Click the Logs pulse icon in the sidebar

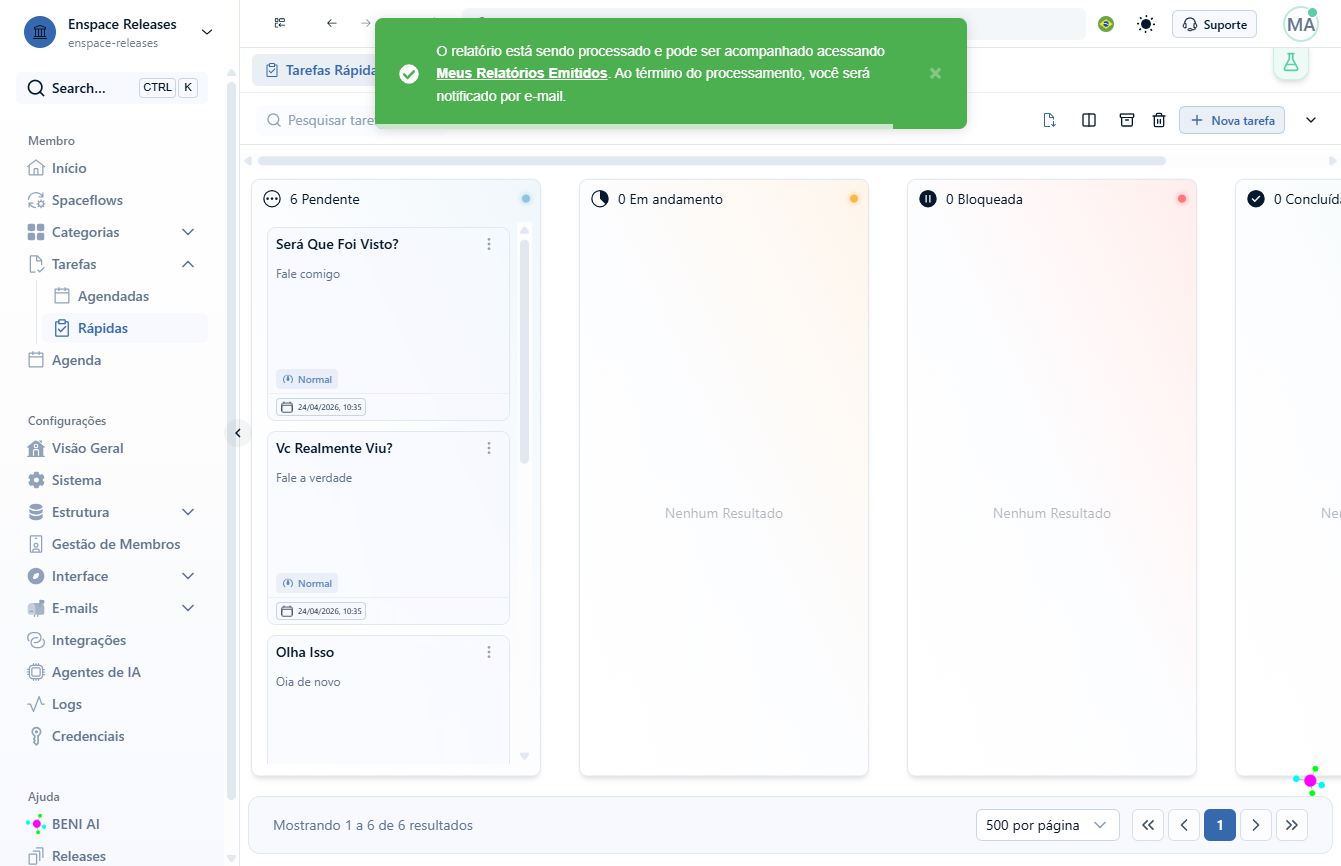36,704
